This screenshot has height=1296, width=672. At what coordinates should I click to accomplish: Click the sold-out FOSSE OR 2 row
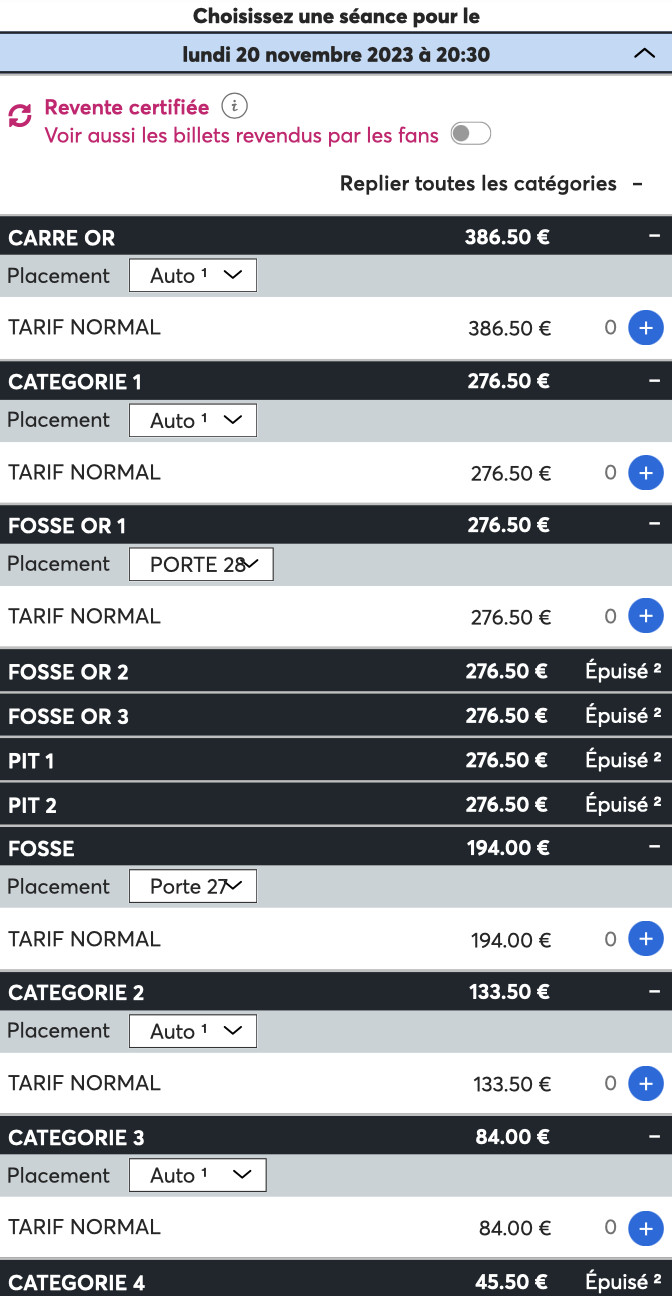tap(336, 672)
